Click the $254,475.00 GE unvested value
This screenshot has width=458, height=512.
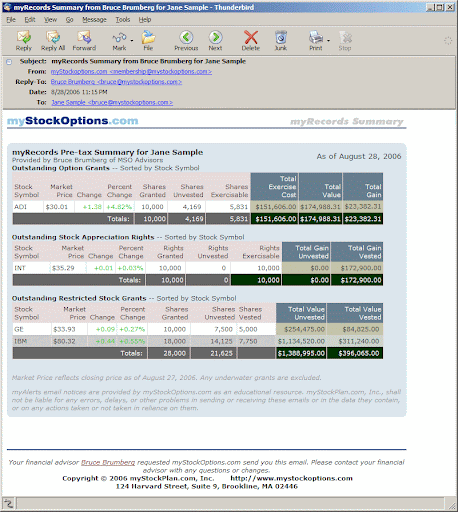click(304, 329)
